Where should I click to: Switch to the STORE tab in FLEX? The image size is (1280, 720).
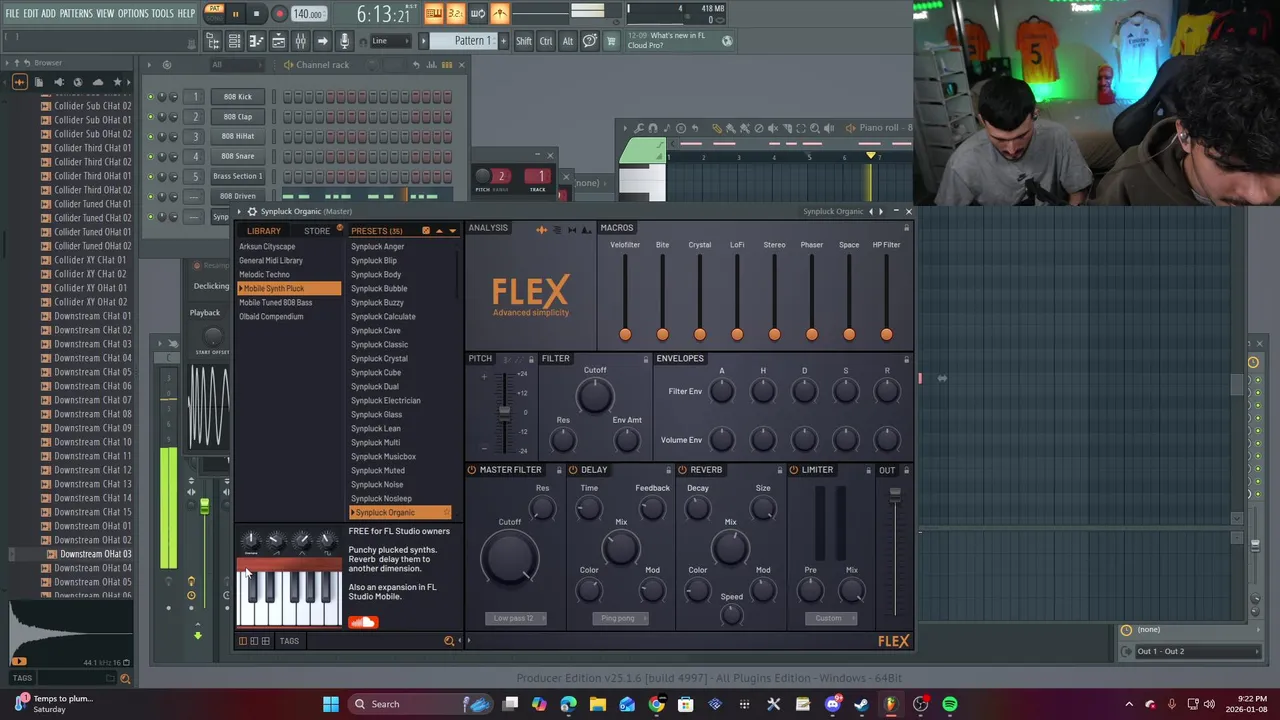pos(317,231)
